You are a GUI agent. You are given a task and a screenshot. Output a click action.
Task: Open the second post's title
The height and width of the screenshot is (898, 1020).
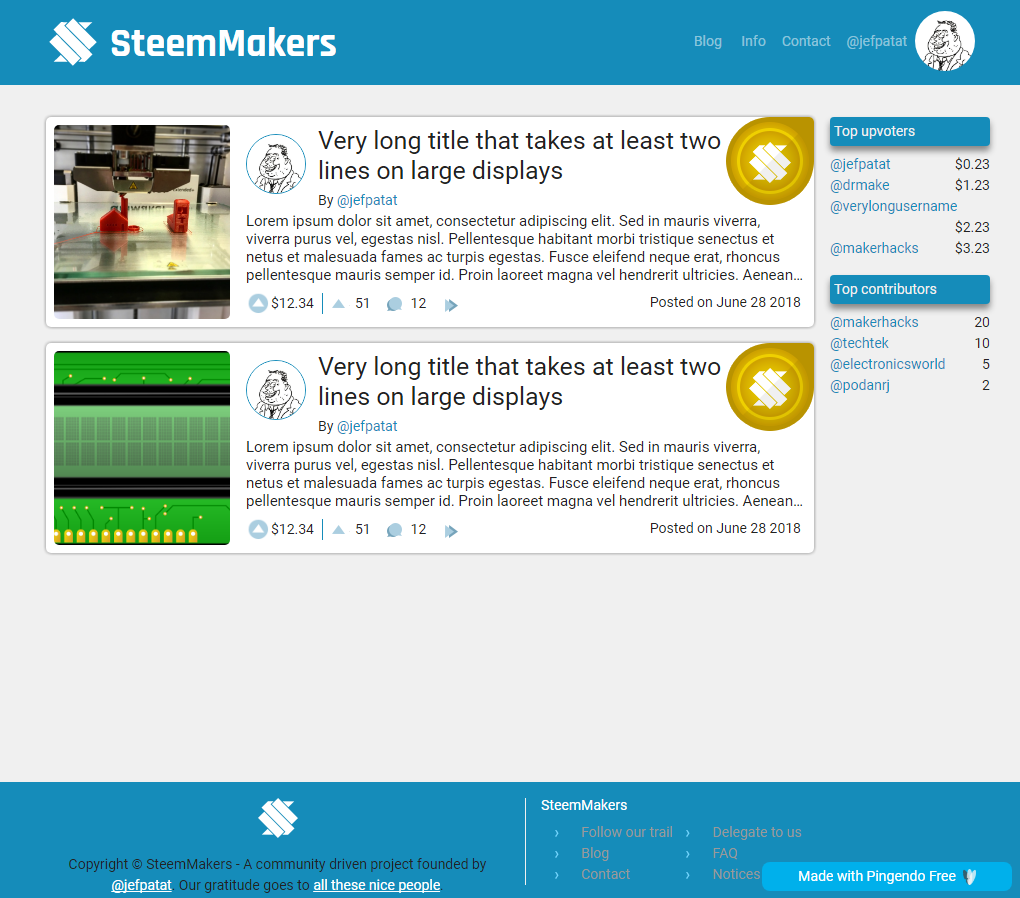519,381
